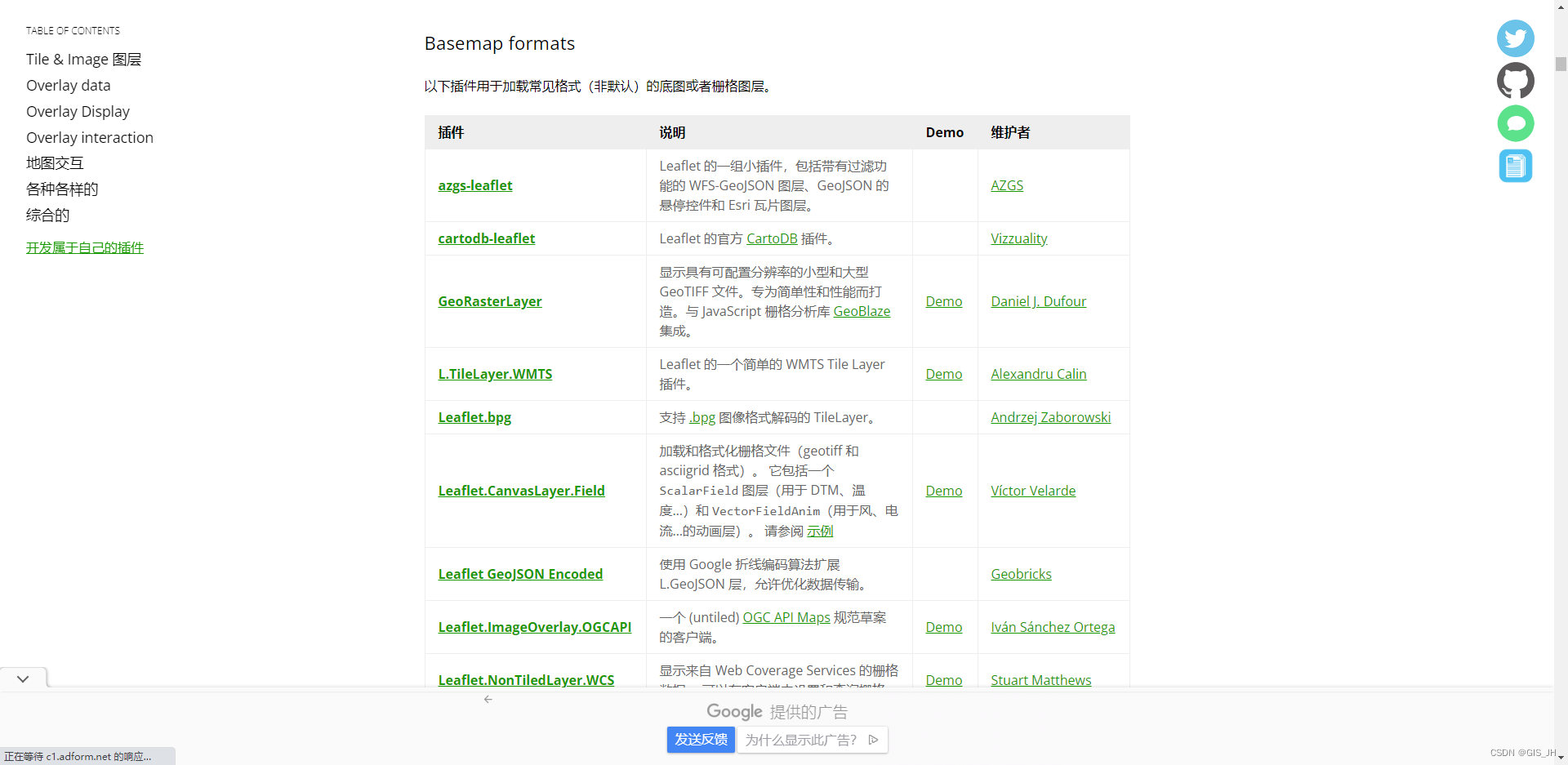Image resolution: width=1568 pixels, height=765 pixels.
Task: Jump to Tile & Image 图层 section
Action: point(83,60)
